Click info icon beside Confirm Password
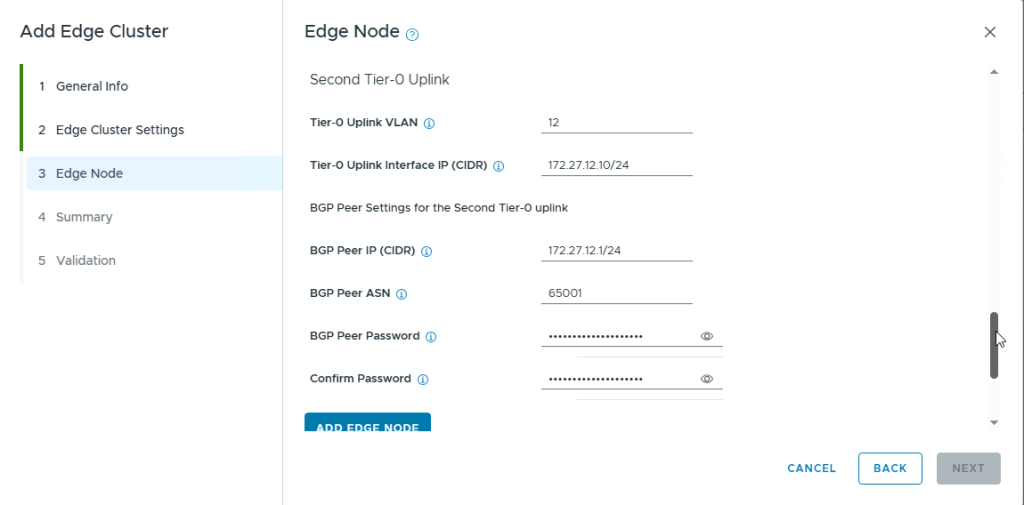 (423, 380)
